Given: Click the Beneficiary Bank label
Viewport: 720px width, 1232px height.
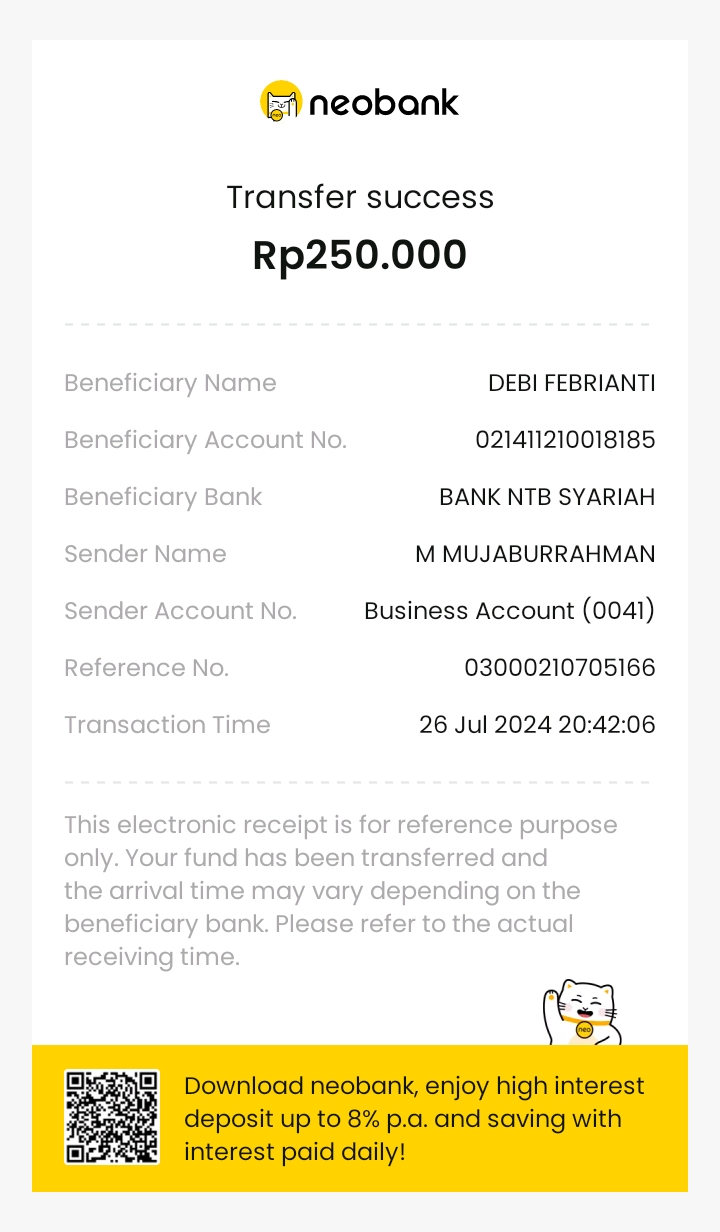Looking at the screenshot, I should [x=163, y=497].
